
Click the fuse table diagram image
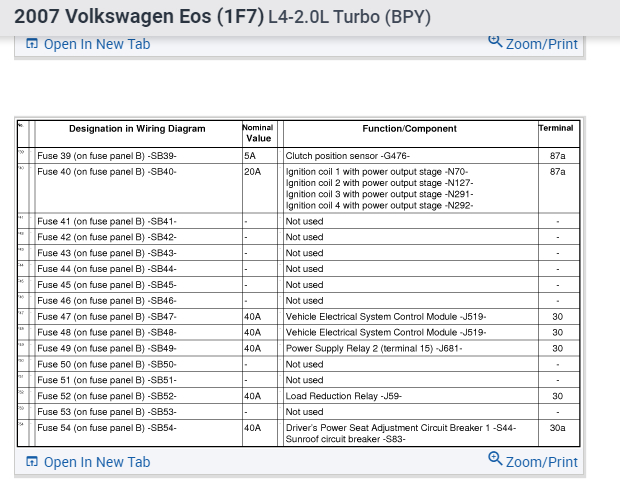(x=299, y=283)
